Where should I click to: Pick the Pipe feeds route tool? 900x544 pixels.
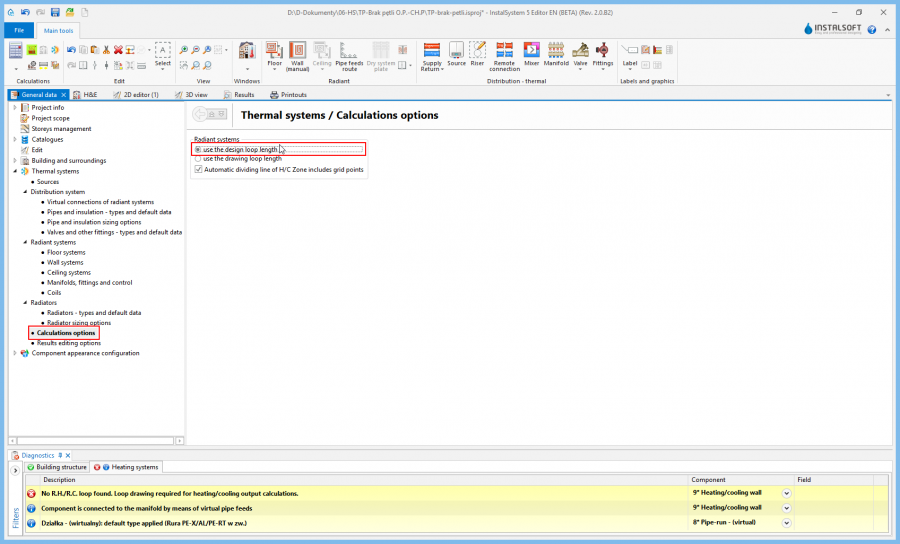pos(348,54)
